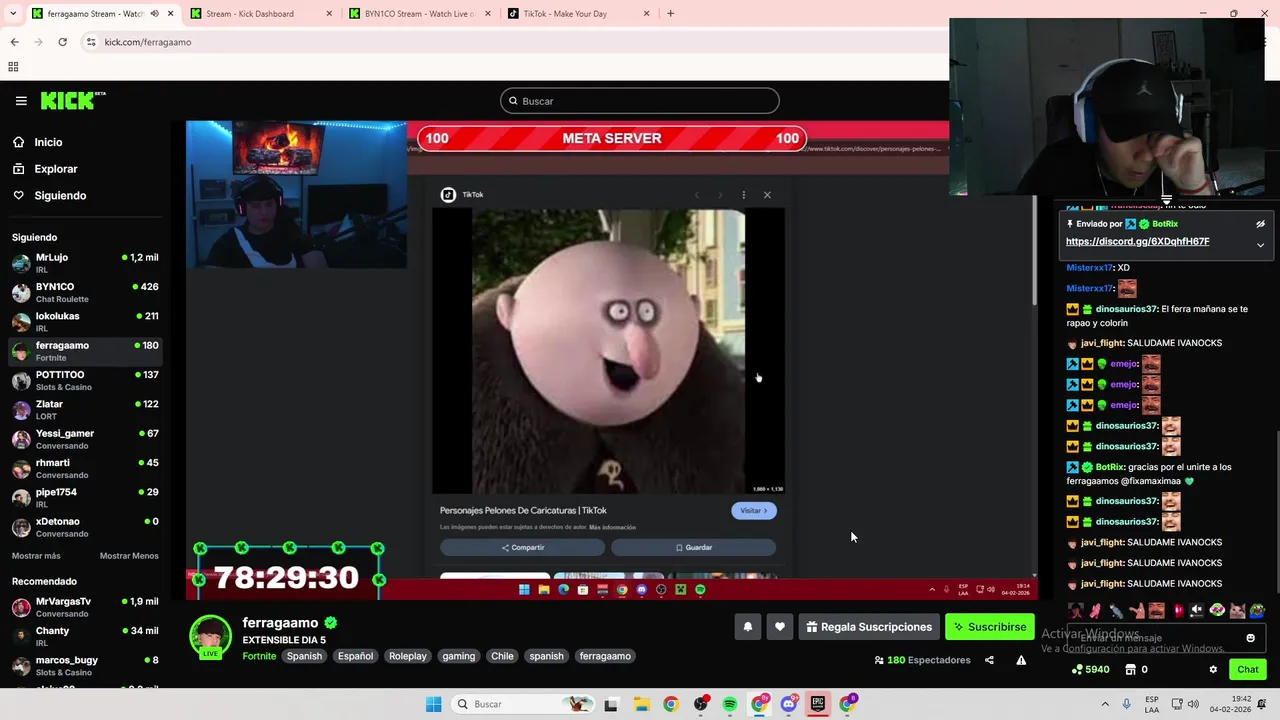This screenshot has height=720, width=1280.
Task: Click the taskbar microphone icon
Action: point(1127,704)
